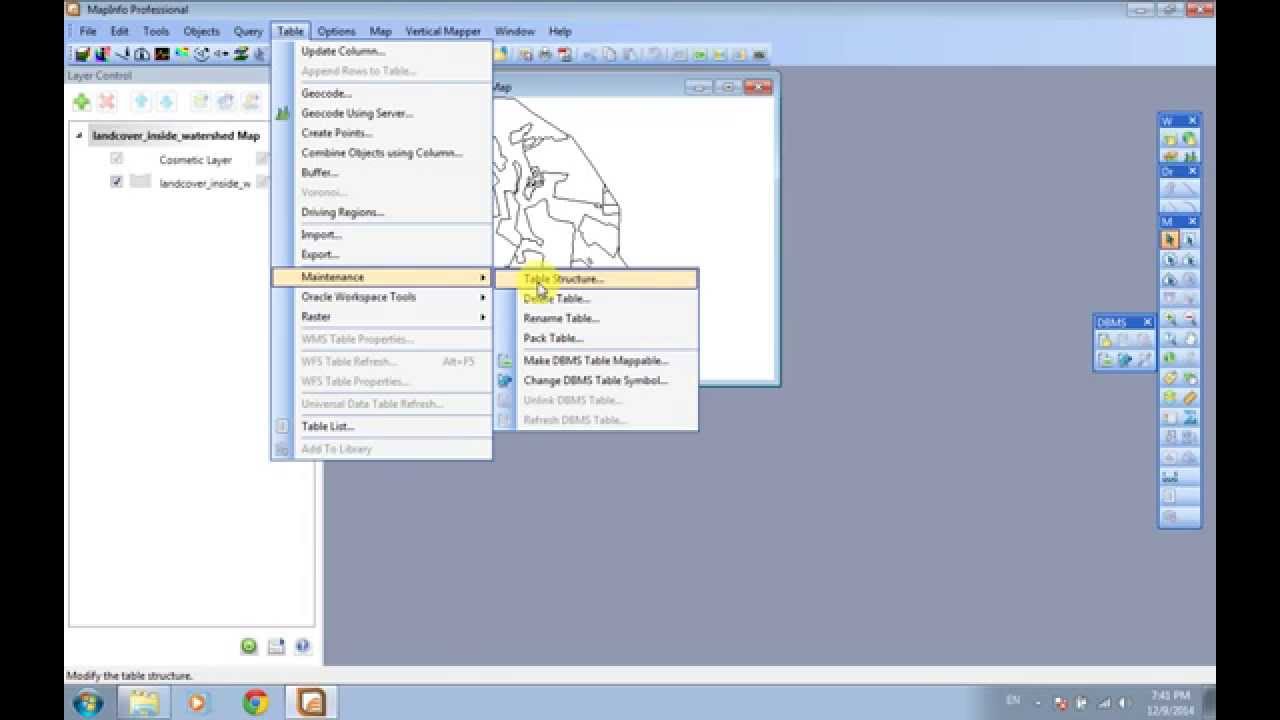
Task: Click Geocode... menu entry
Action: [x=382, y=93]
